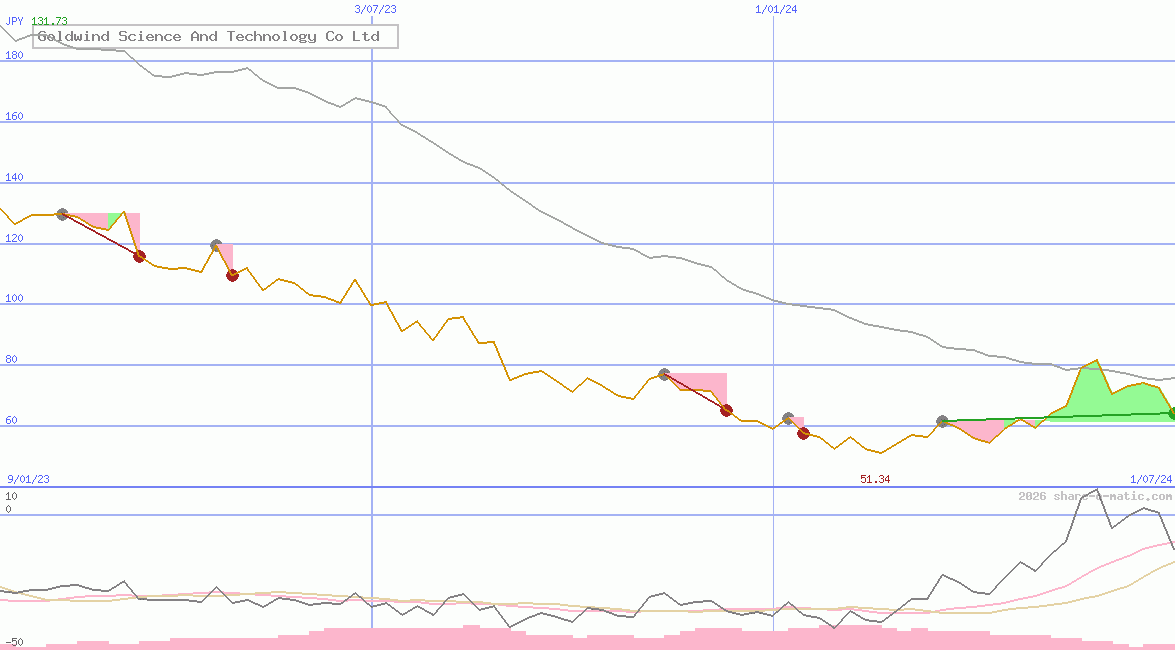Image resolution: width=1175 pixels, height=650 pixels.
Task: Select the first gray entry marker near 130
Action: coord(62,214)
